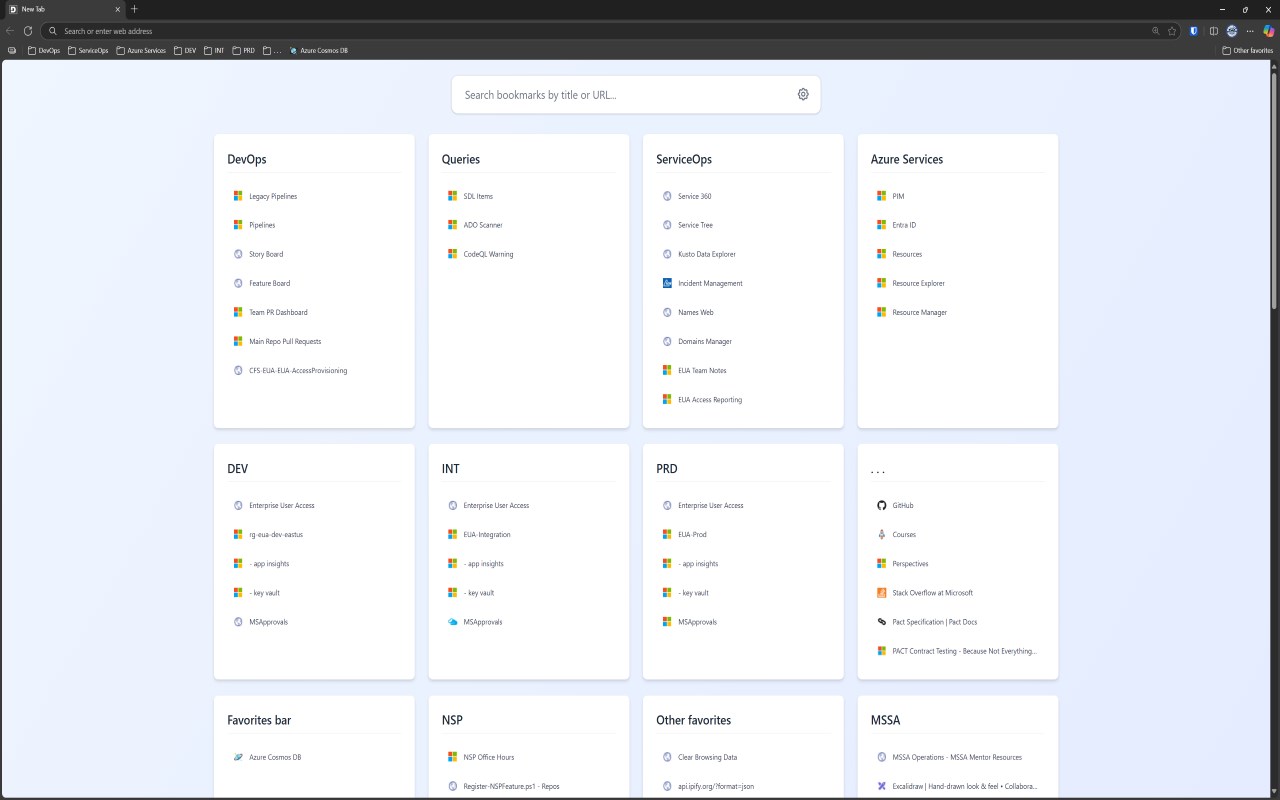Click the Incident Management favicon
This screenshot has height=800, width=1280.
(x=667, y=283)
